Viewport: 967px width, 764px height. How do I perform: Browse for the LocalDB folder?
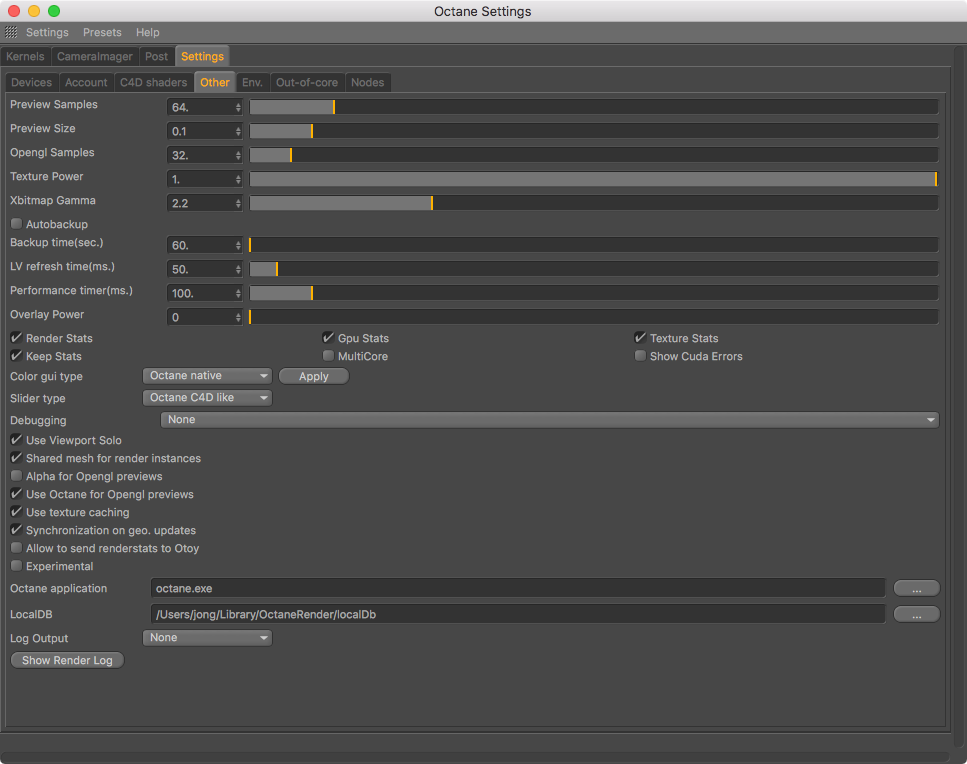(x=916, y=614)
